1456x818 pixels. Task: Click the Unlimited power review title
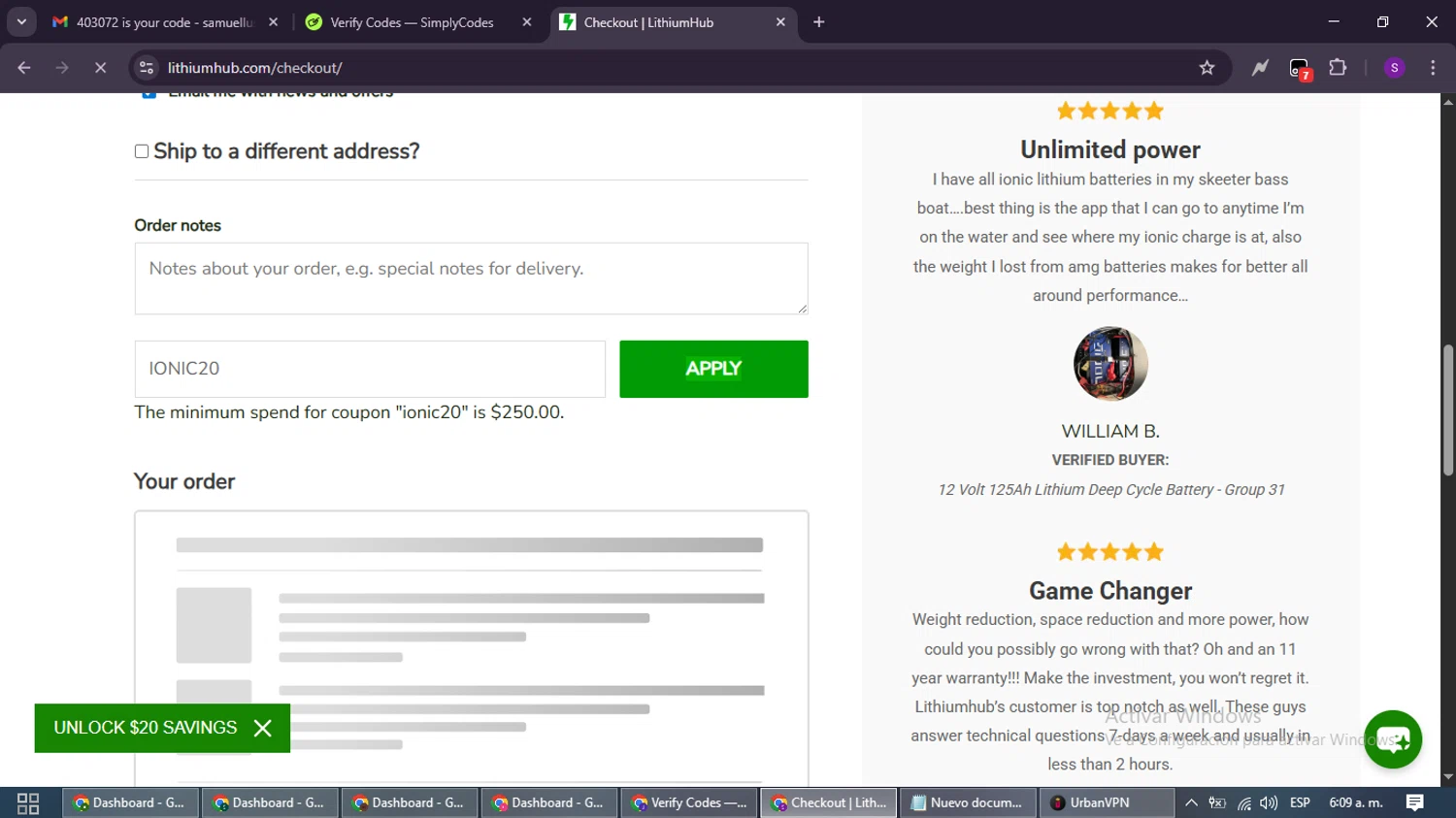[x=1110, y=149]
